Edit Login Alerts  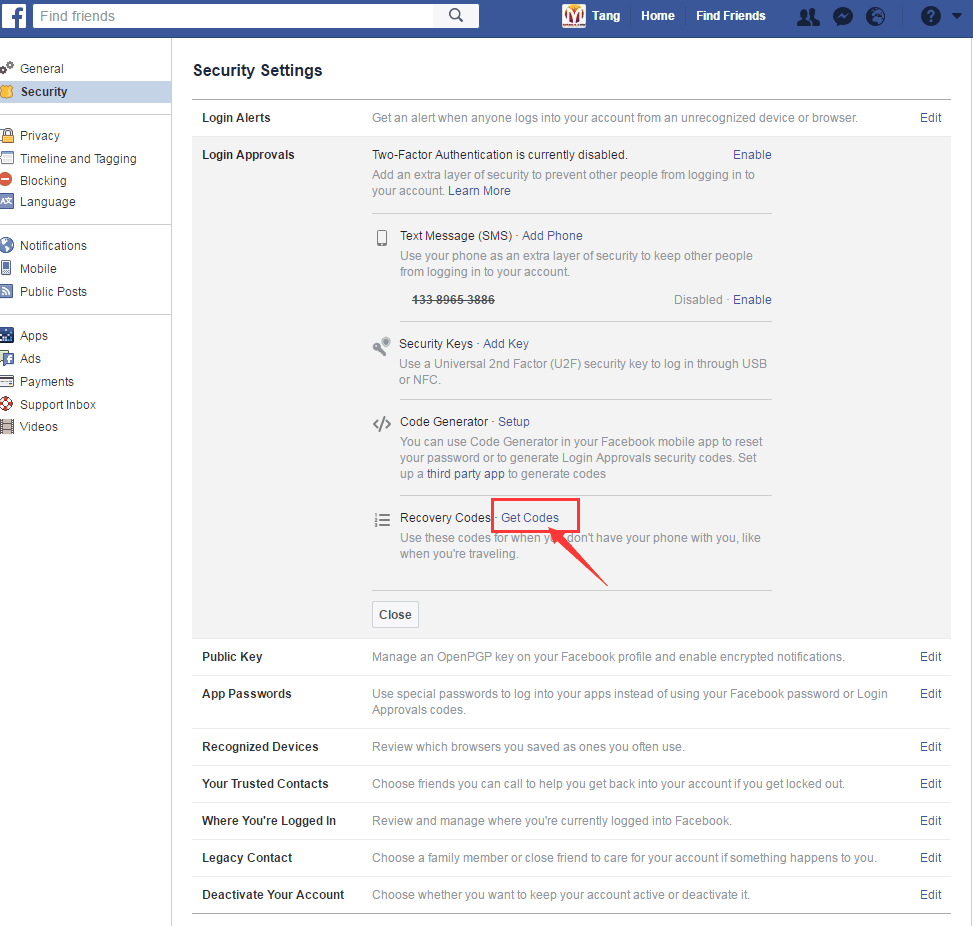930,117
